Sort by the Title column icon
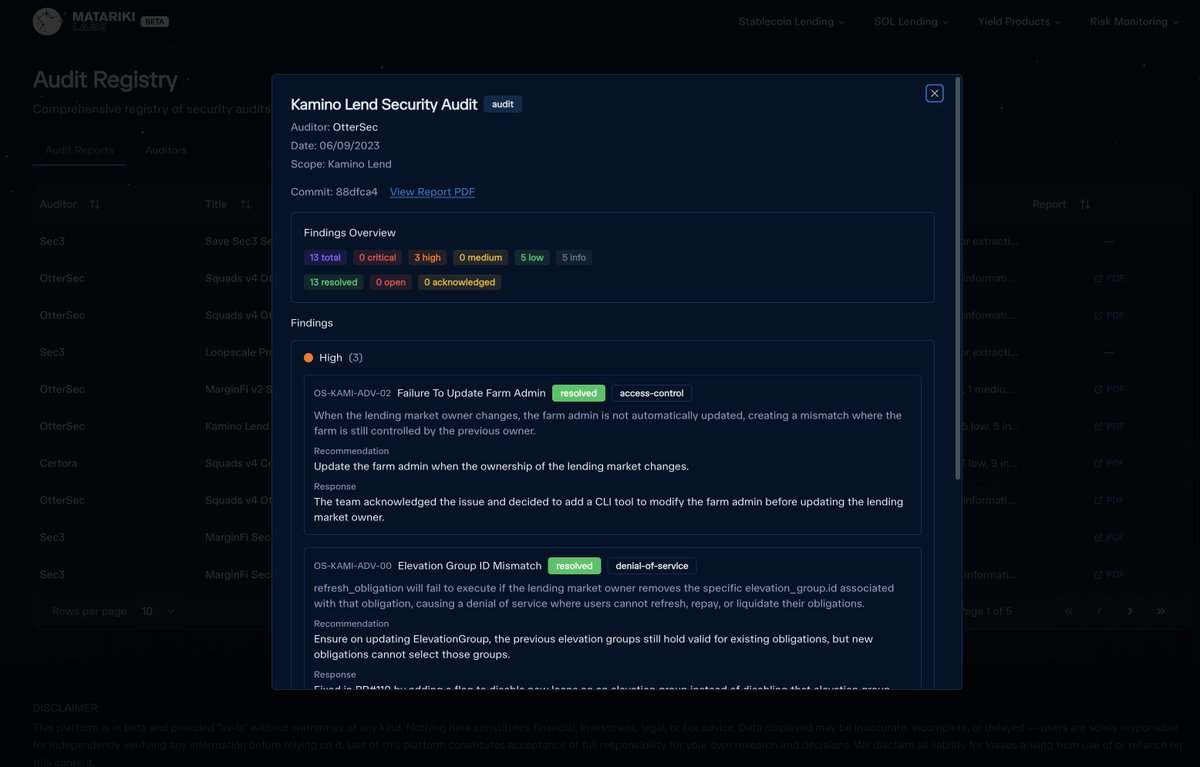Image resolution: width=1200 pixels, height=767 pixels. (x=245, y=204)
